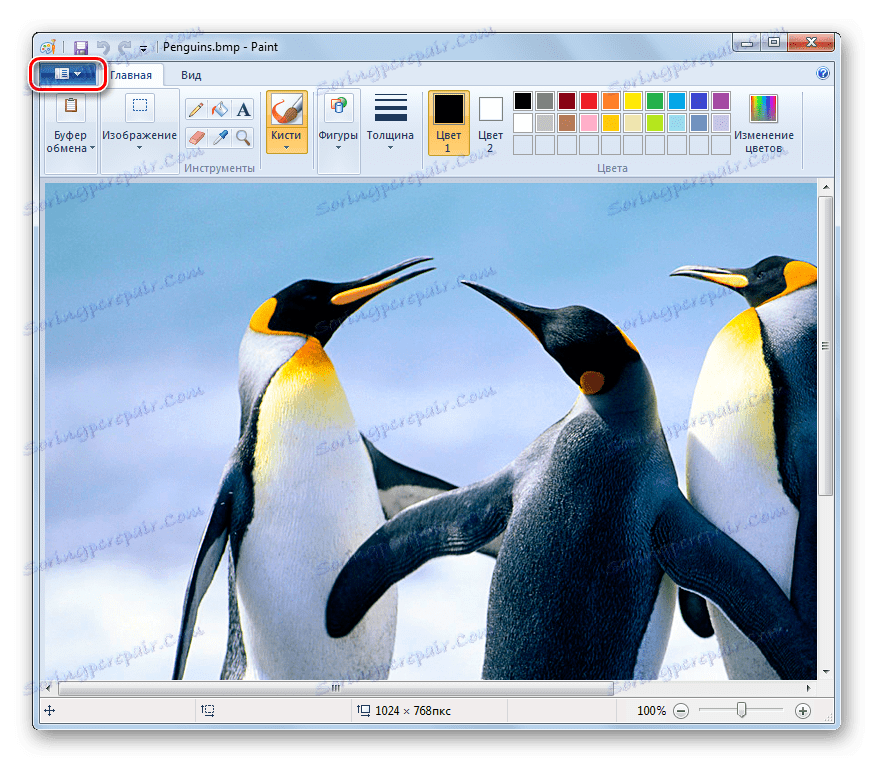Pick the turquoise blue swatch in top row
Viewport: 874px width, 763px height.
point(677,101)
